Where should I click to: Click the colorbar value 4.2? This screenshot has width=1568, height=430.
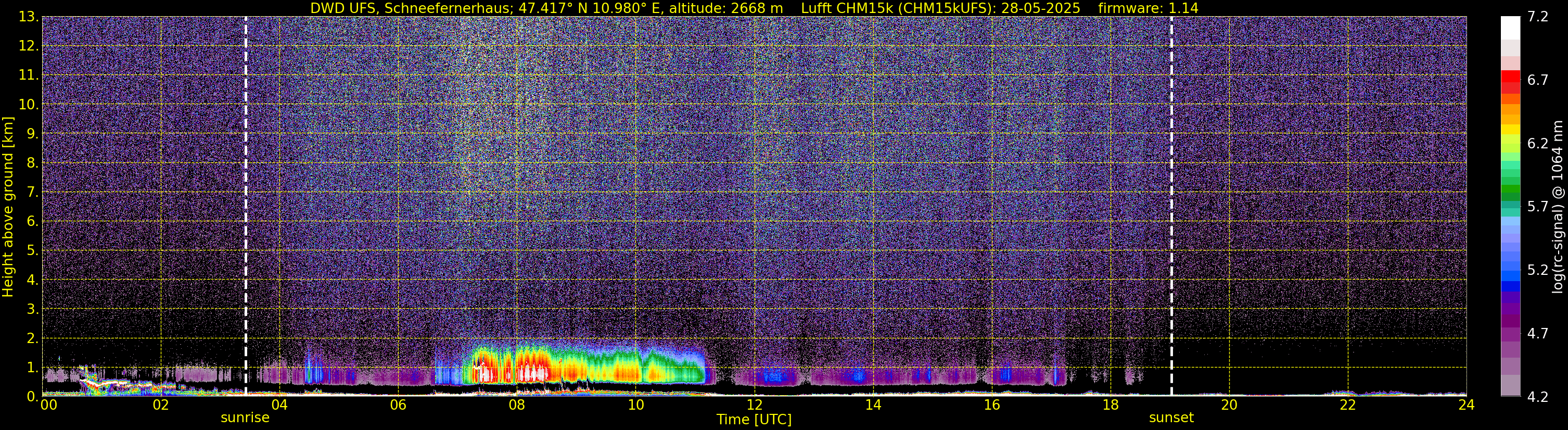tap(1538, 397)
